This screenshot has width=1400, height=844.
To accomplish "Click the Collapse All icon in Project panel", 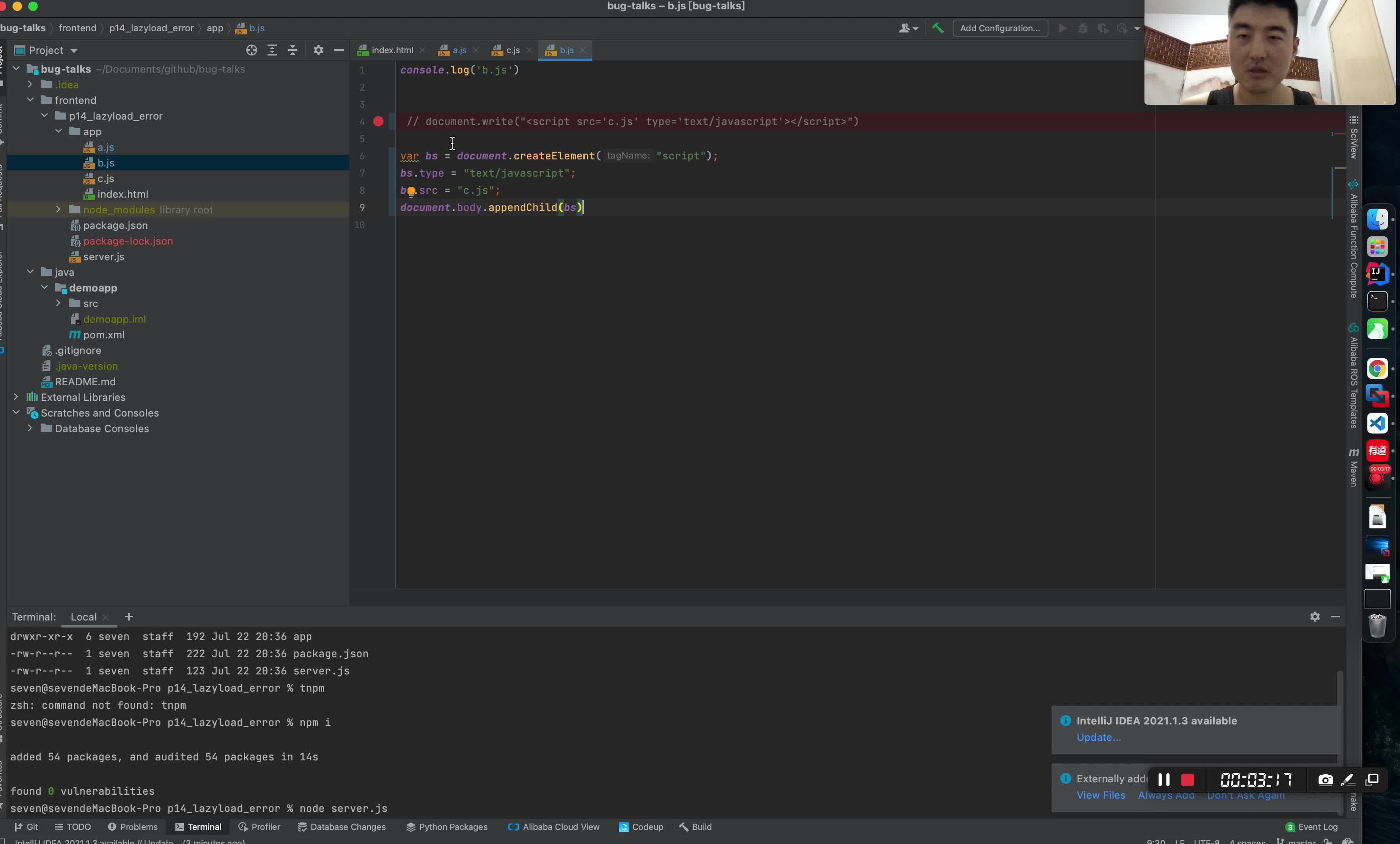I will click(293, 50).
